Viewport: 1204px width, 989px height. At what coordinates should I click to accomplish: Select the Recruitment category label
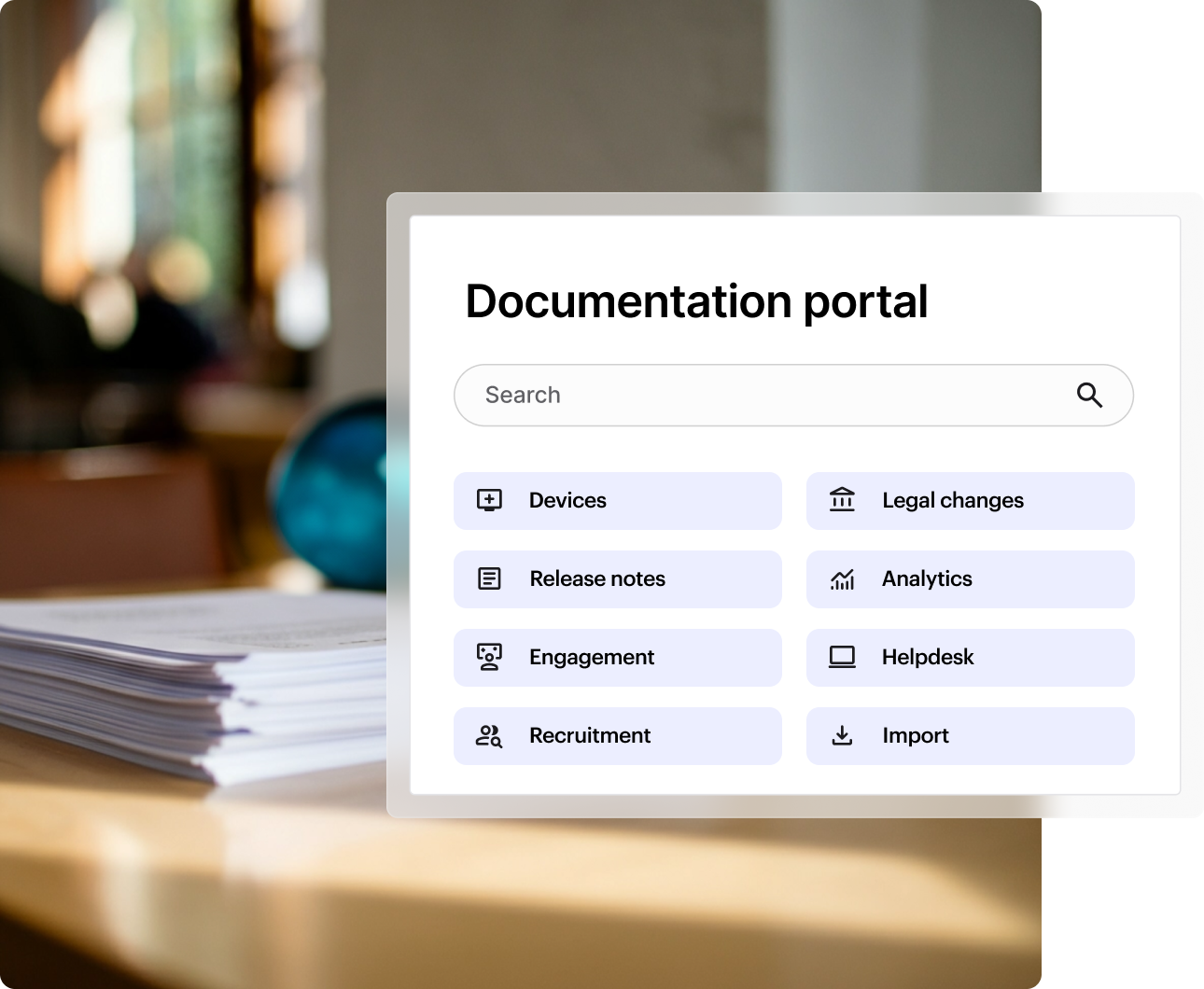(590, 736)
